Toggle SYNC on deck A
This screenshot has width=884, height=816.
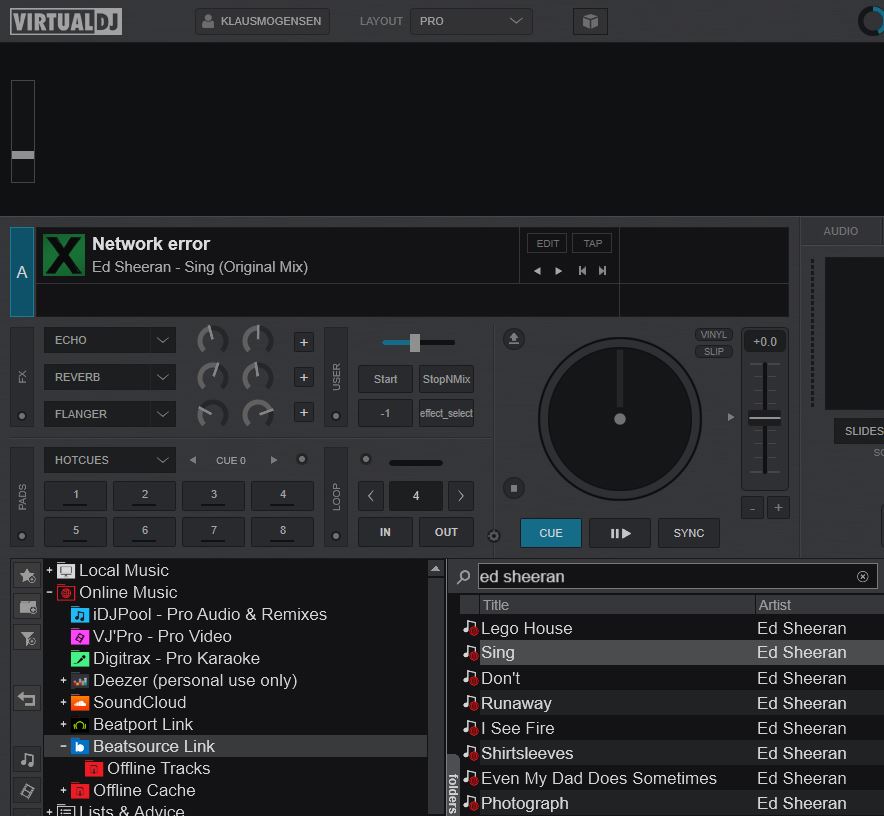tap(688, 533)
